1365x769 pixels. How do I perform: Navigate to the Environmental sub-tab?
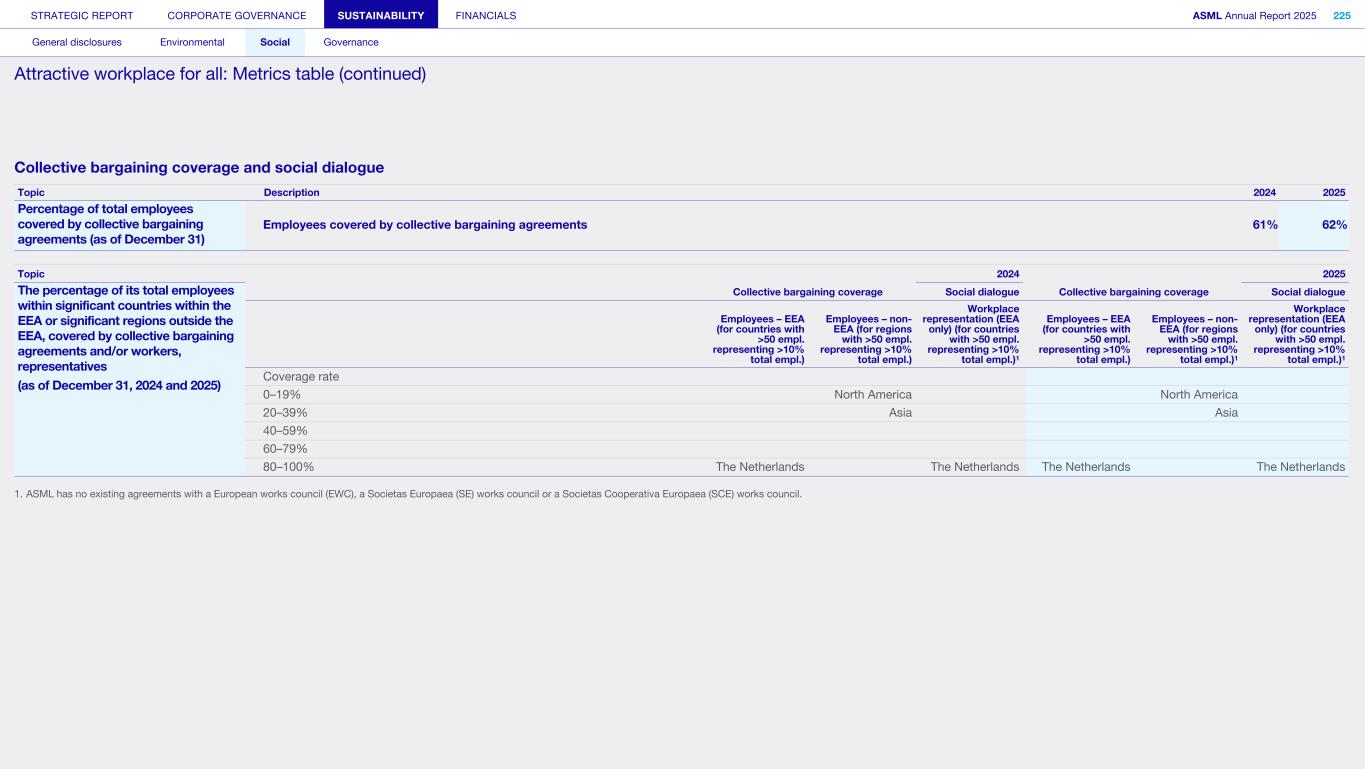192,42
